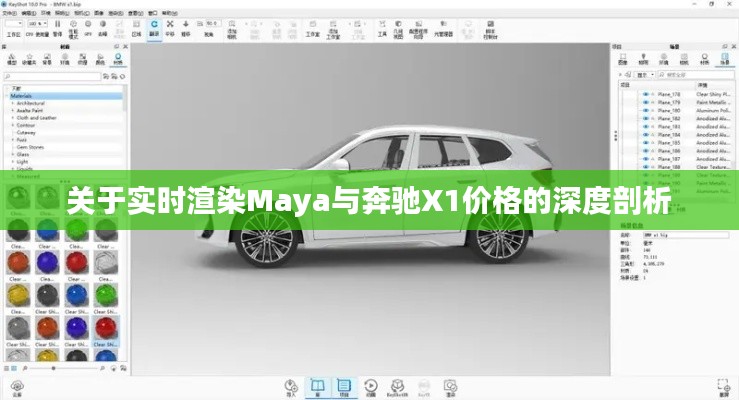Select the Pan camera tool
This screenshot has height=400, width=739.
coord(170,27)
